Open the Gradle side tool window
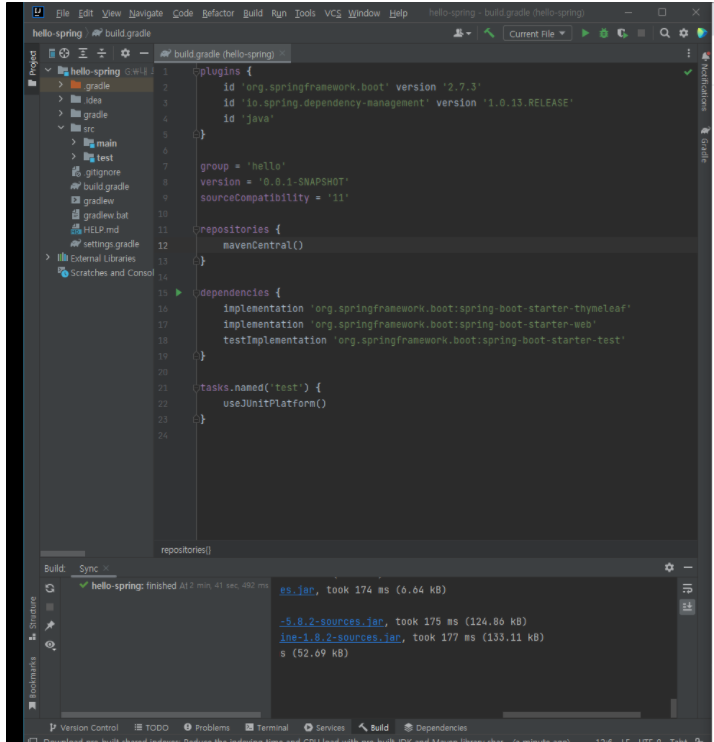Screen dimensions: 714x742 click(x=705, y=145)
